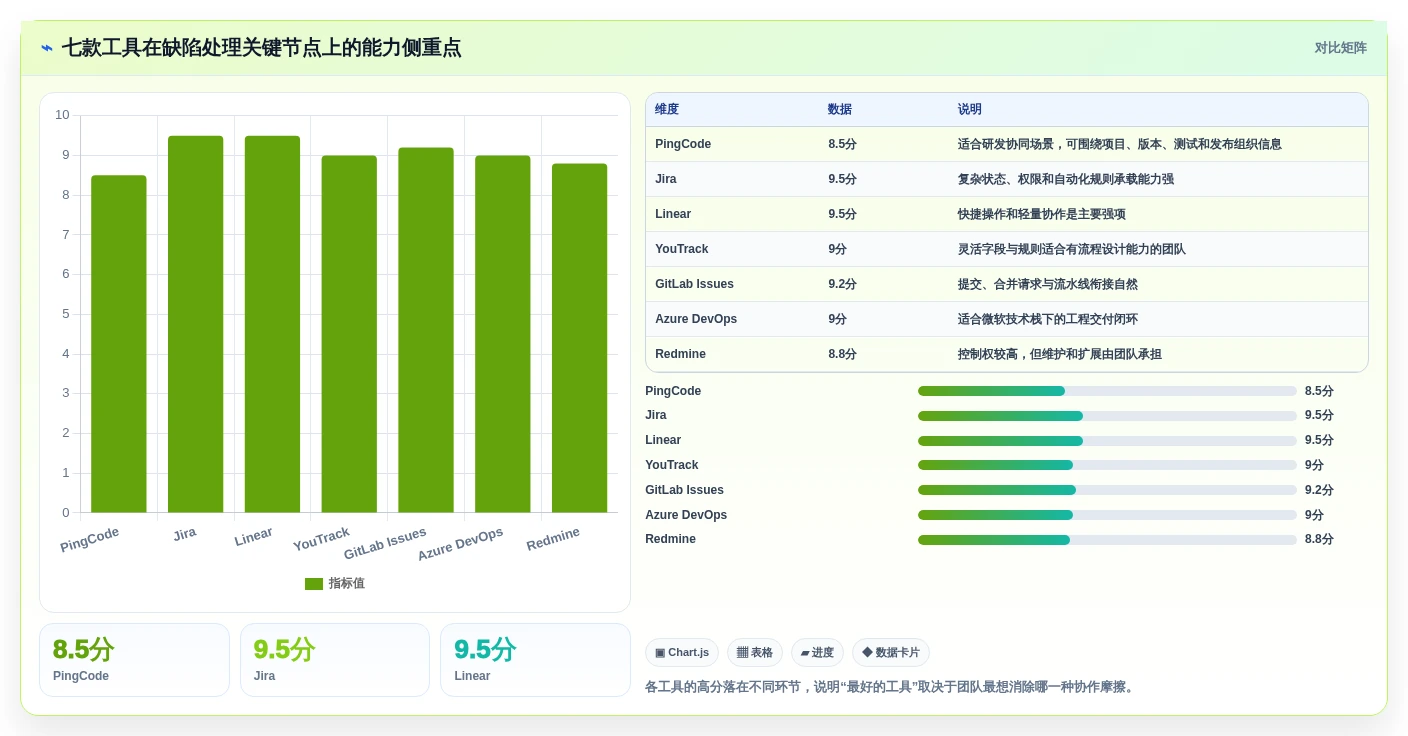
Task: Click the Redmine bar in chart
Action: 579,338
